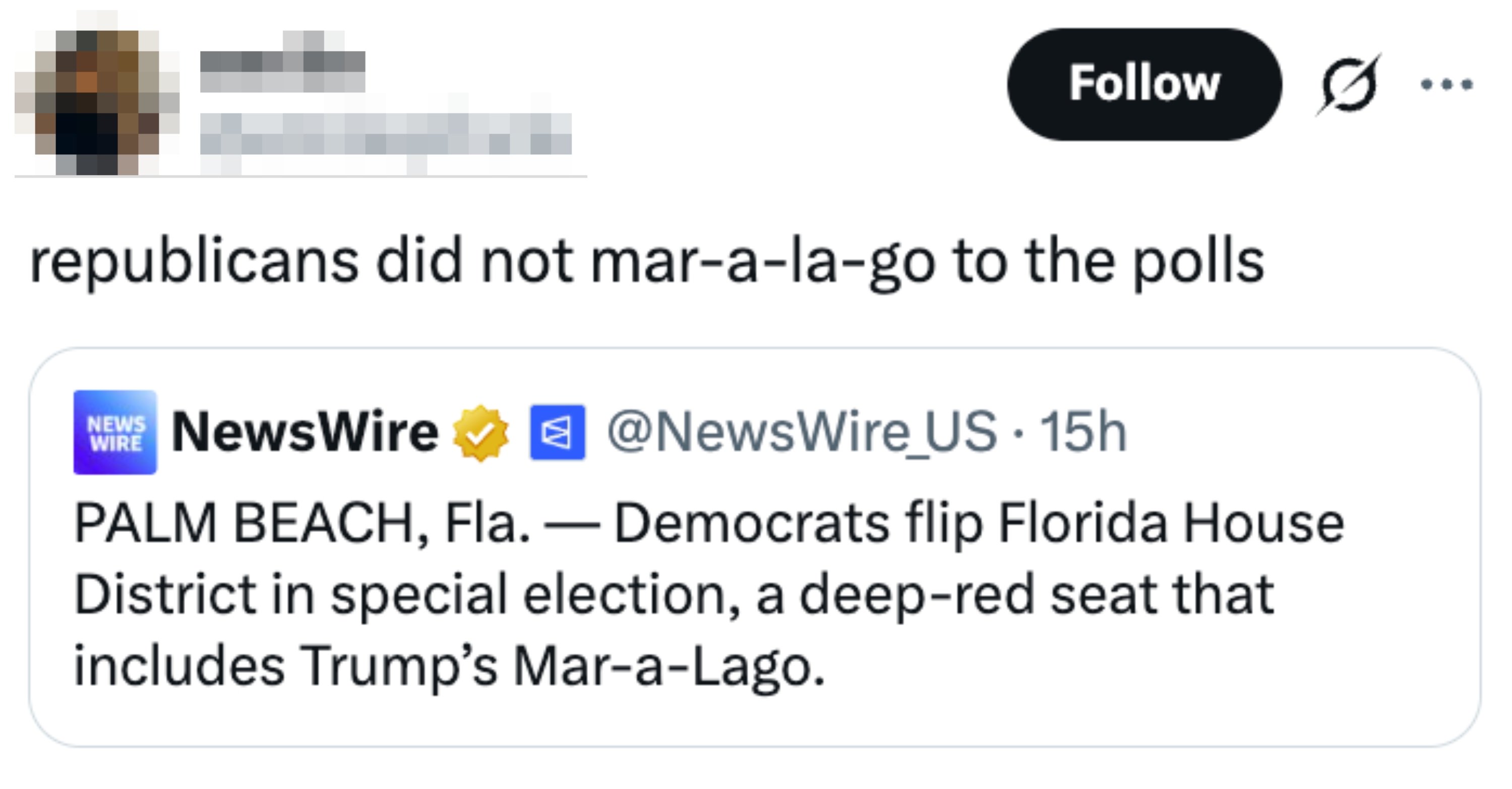Click 'Trump's Mar-a-Lago' in the quoted tweet
The image size is (1512, 789).
(564, 666)
